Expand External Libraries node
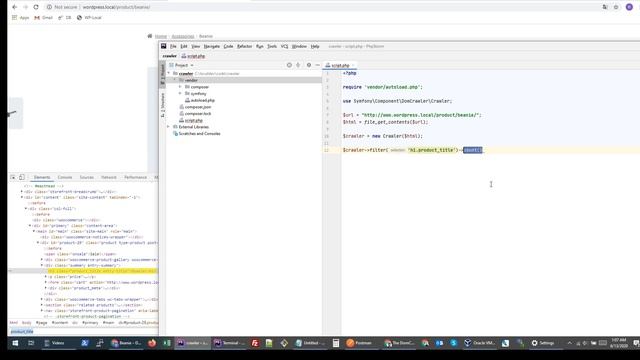This screenshot has width=640, height=360. pos(168,127)
